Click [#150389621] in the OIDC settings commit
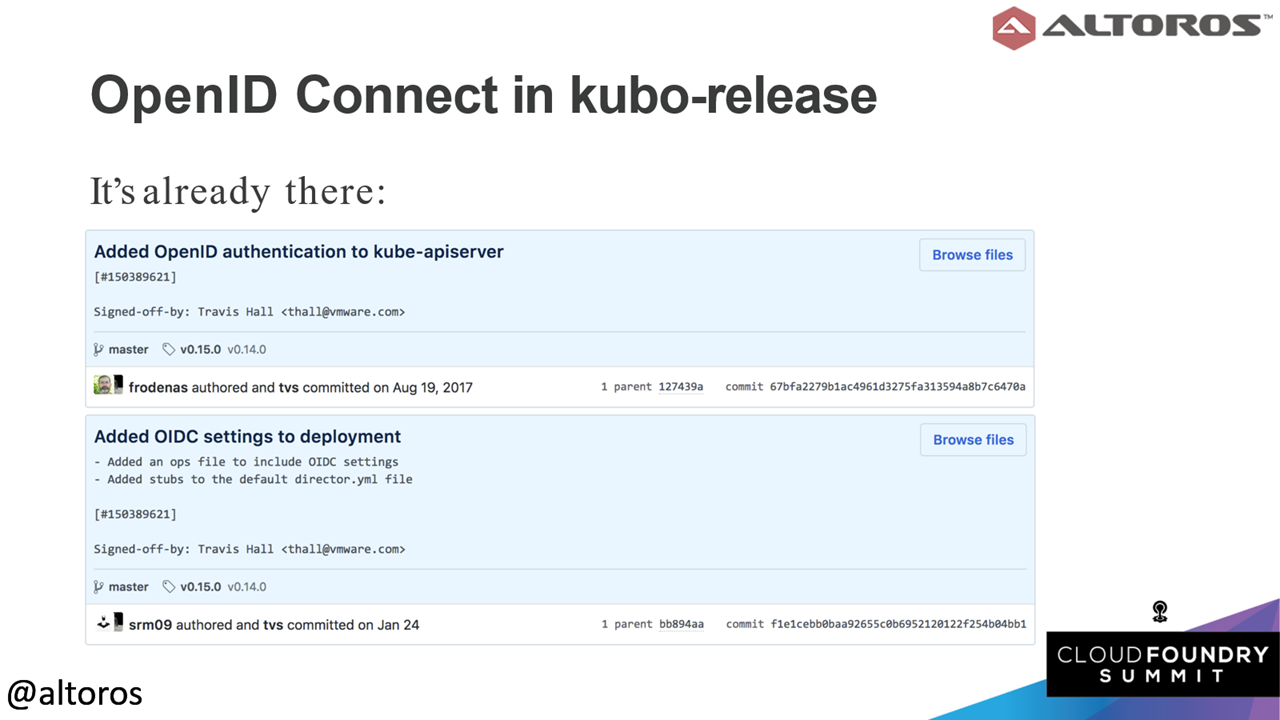This screenshot has height=720, width=1280. (x=135, y=514)
